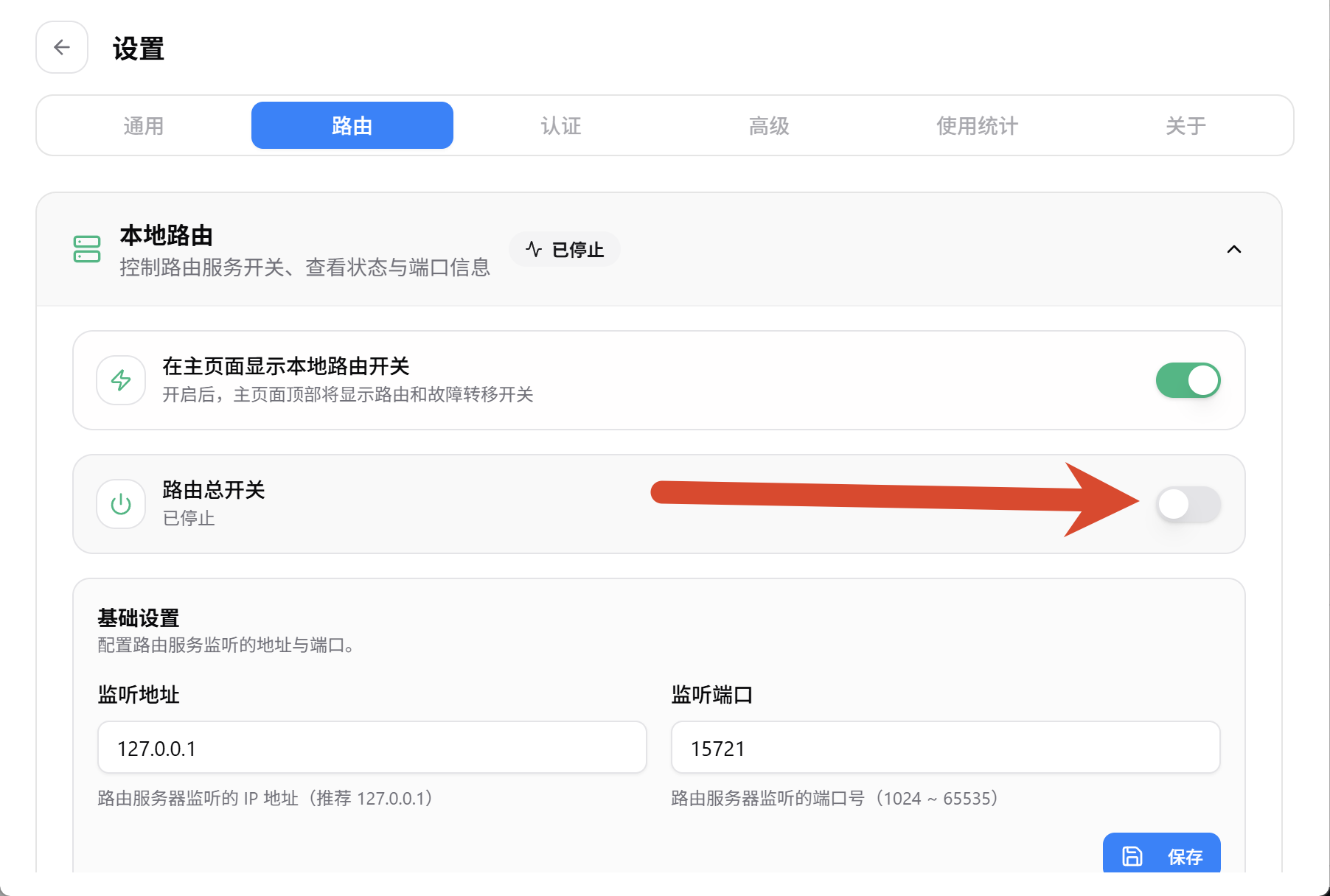Collapse the 本地路由 section chevron
This screenshot has width=1330, height=896.
pyautogui.click(x=1234, y=249)
